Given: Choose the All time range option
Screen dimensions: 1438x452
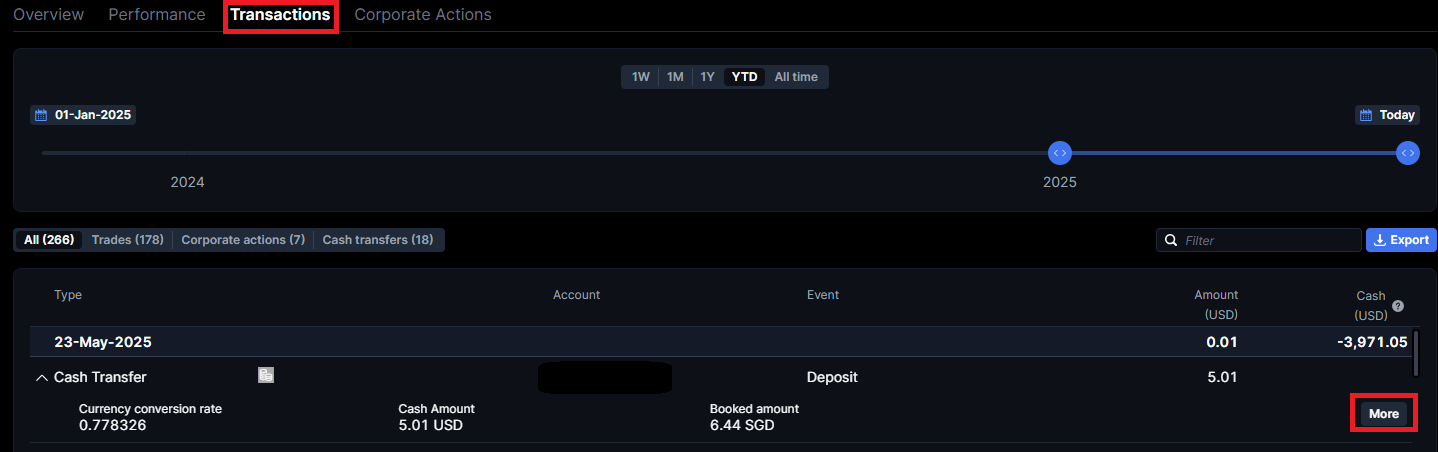Looking at the screenshot, I should click(796, 77).
